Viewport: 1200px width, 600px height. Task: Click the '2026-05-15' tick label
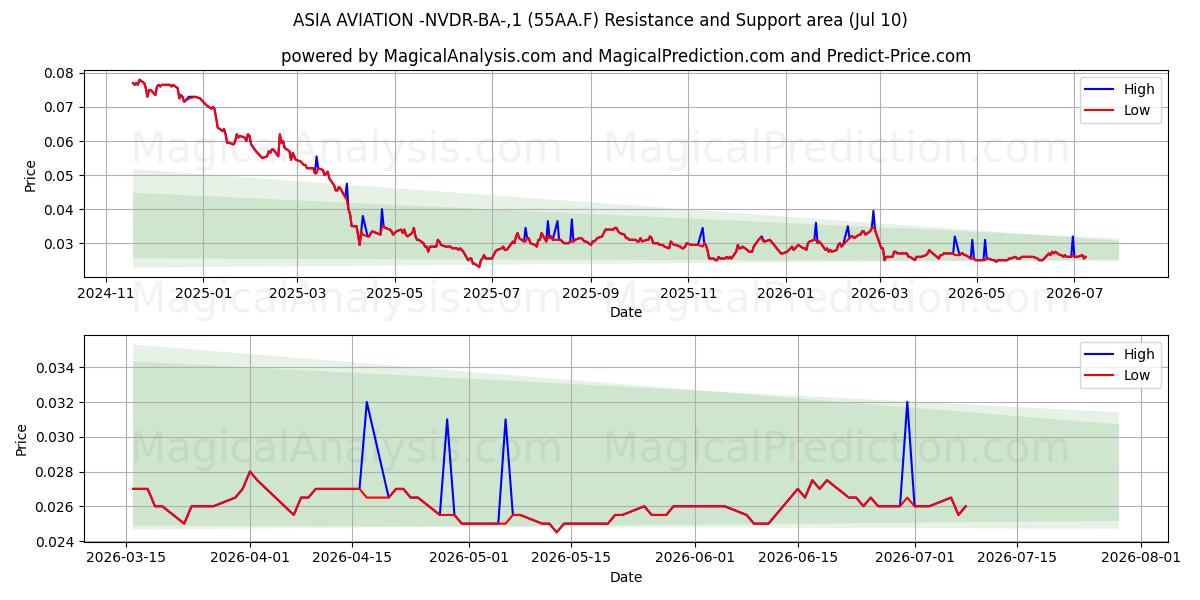pyautogui.click(x=571, y=558)
